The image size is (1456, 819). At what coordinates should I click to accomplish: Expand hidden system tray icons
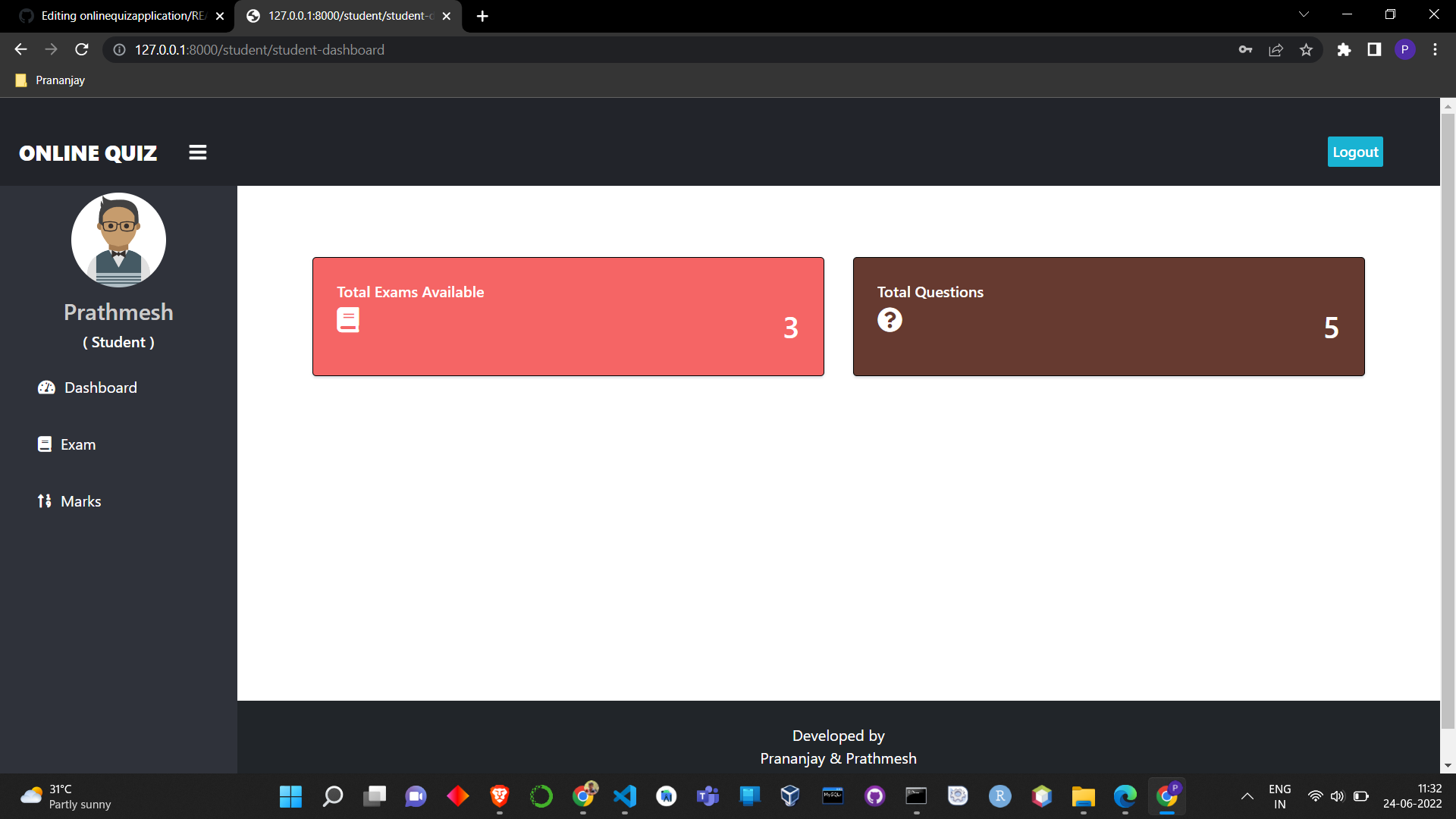click(1247, 796)
